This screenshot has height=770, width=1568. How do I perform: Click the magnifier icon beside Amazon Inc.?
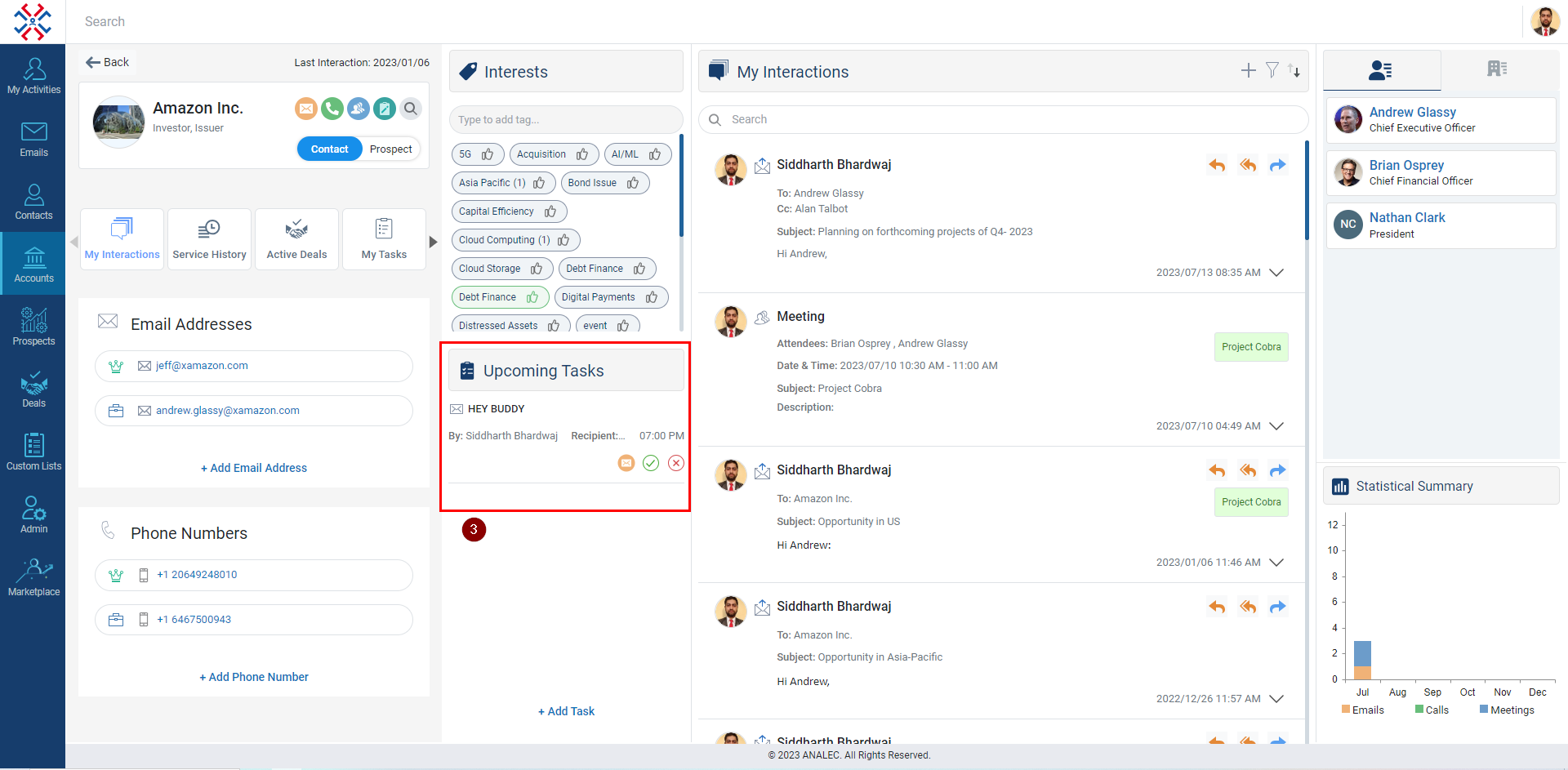pyautogui.click(x=411, y=108)
